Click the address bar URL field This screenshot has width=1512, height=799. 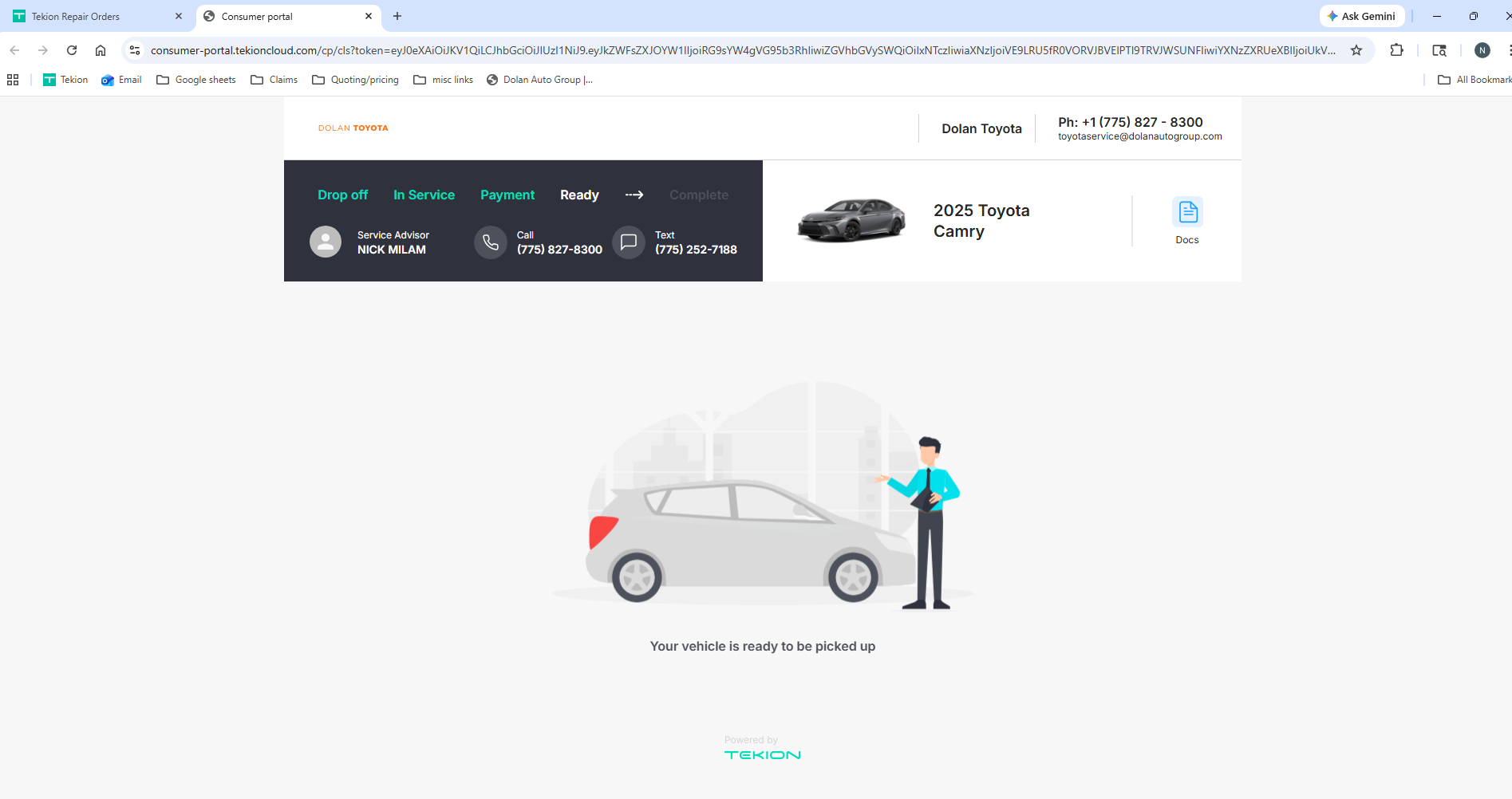pyautogui.click(x=742, y=50)
